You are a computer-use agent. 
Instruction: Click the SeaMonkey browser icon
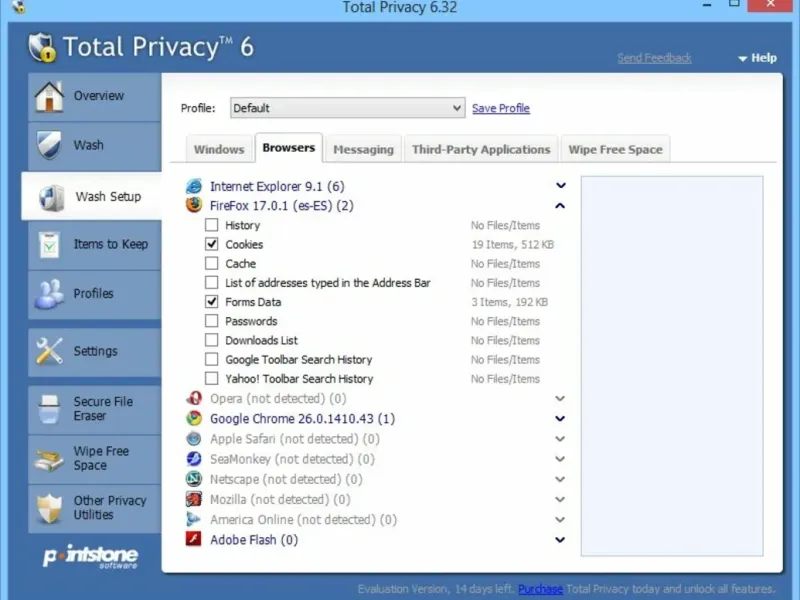[x=194, y=459]
